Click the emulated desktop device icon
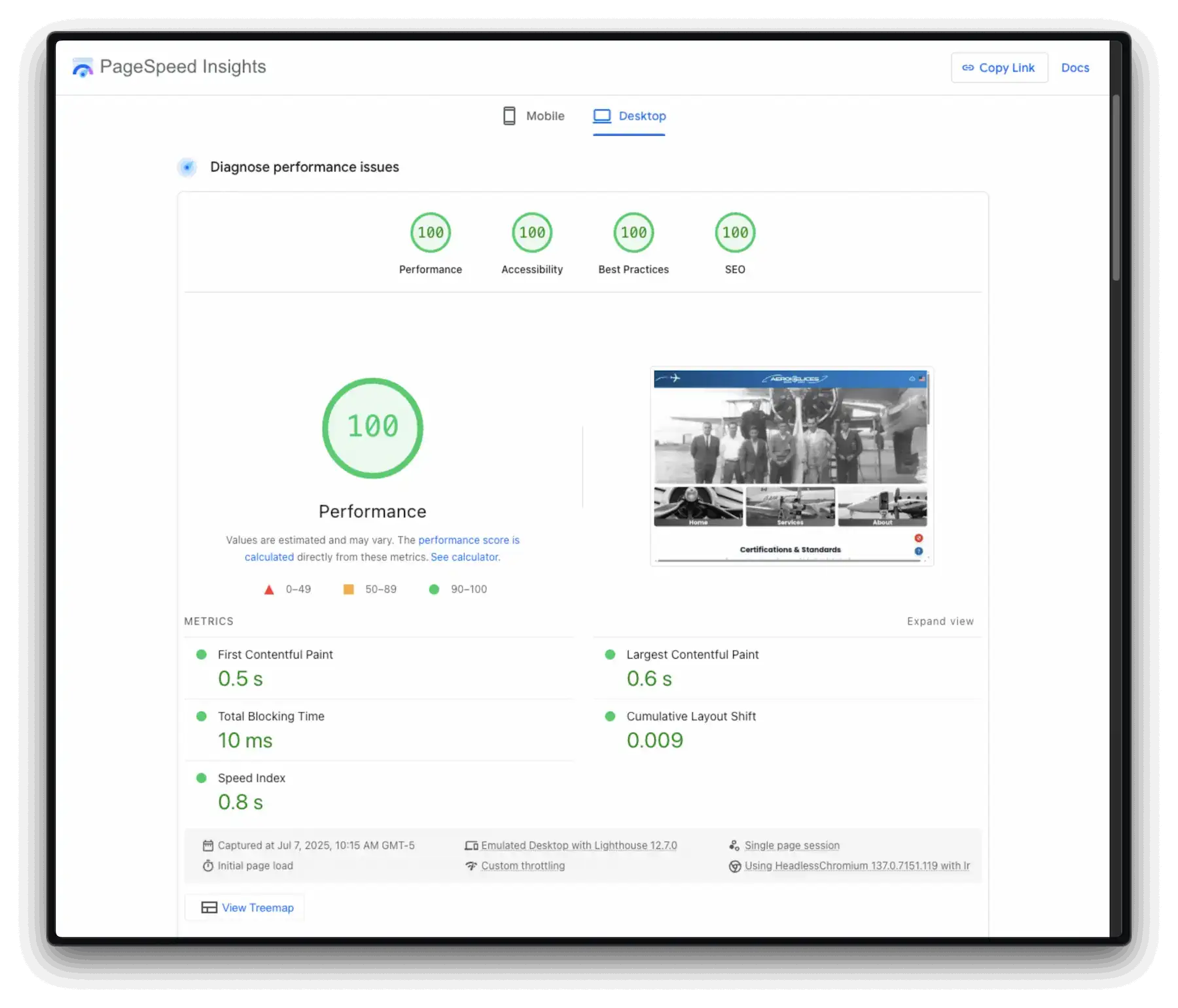The height and width of the screenshot is (1008, 1178). 471,846
